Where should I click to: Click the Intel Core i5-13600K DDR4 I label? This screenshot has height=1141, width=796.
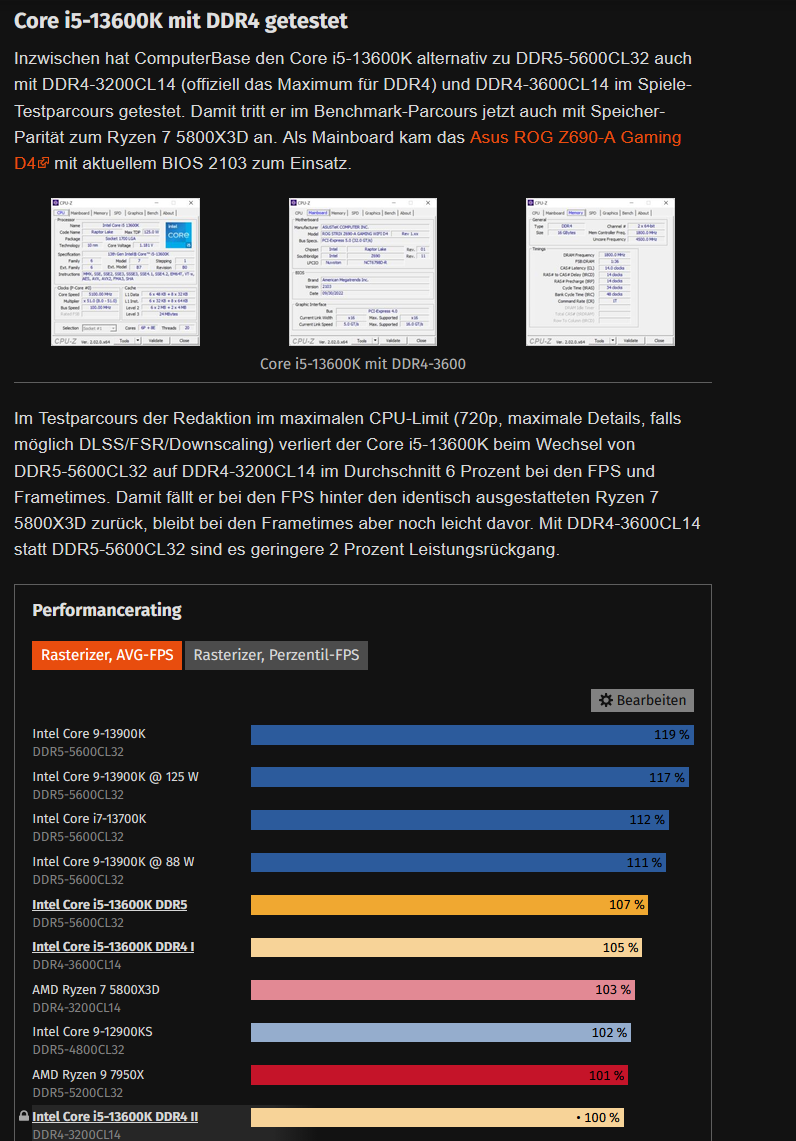coord(113,947)
